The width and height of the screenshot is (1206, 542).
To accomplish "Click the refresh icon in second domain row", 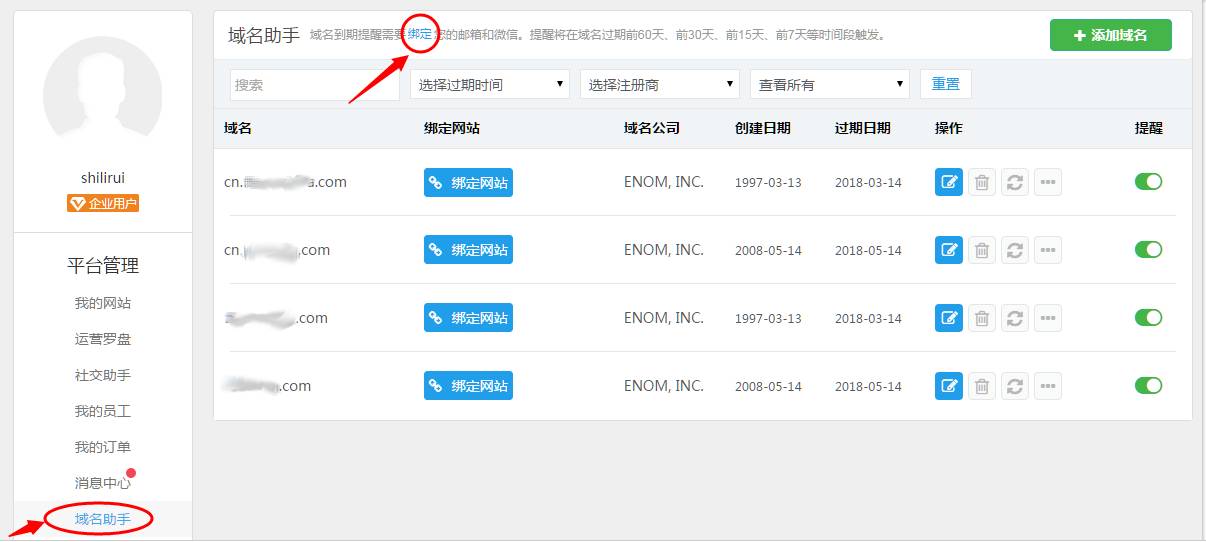I will [1015, 250].
